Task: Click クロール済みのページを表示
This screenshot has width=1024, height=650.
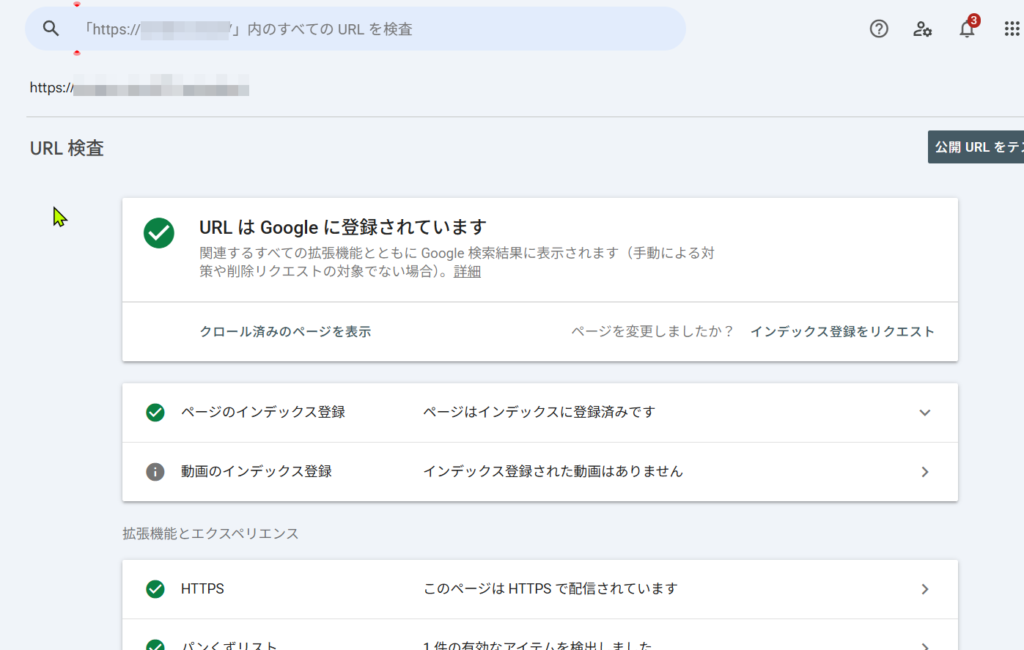Action: (285, 332)
